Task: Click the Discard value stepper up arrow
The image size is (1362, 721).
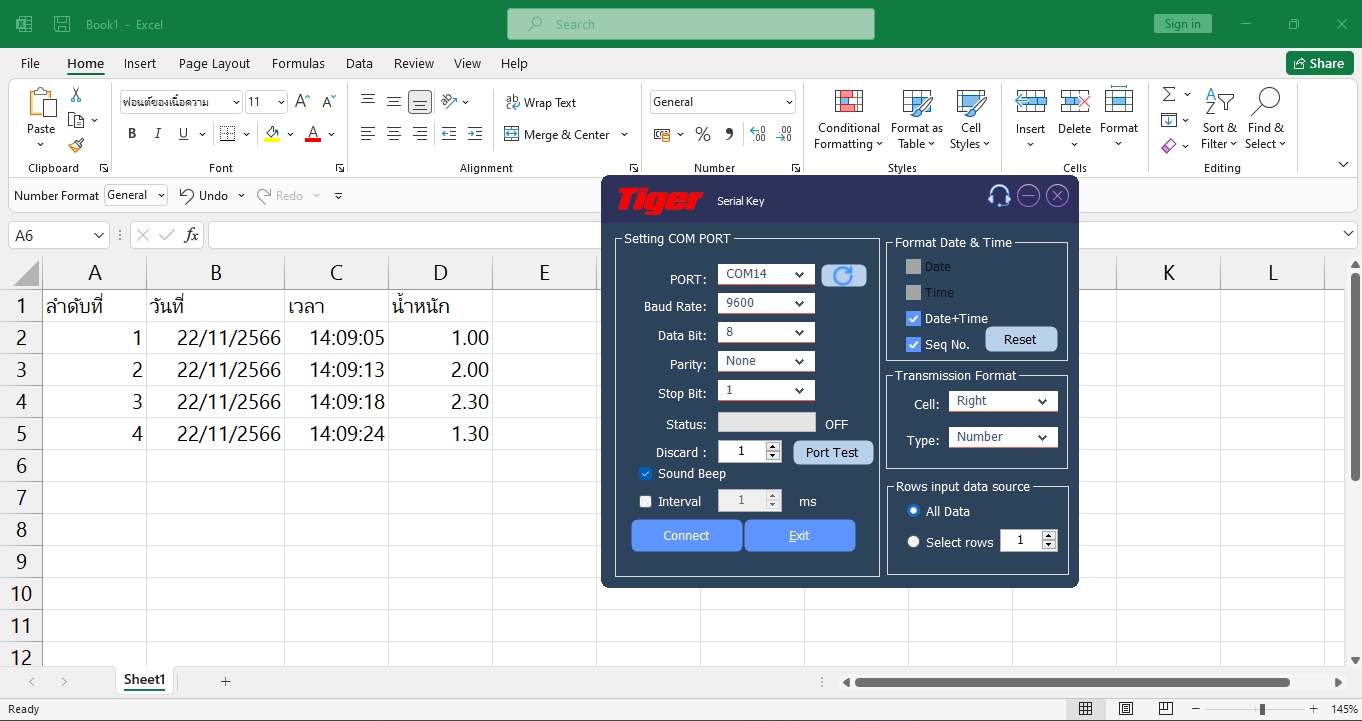Action: coord(773,447)
